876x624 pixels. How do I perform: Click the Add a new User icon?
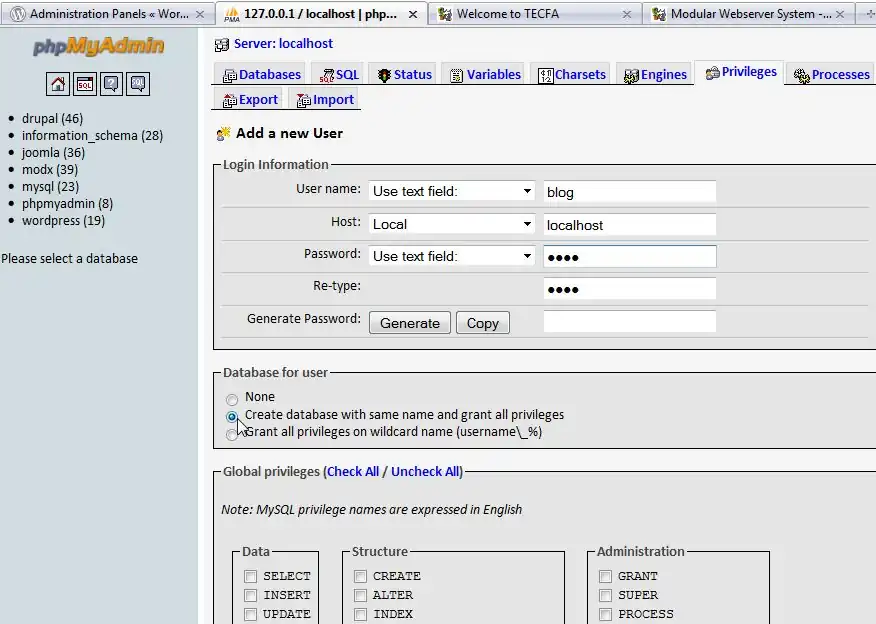224,133
